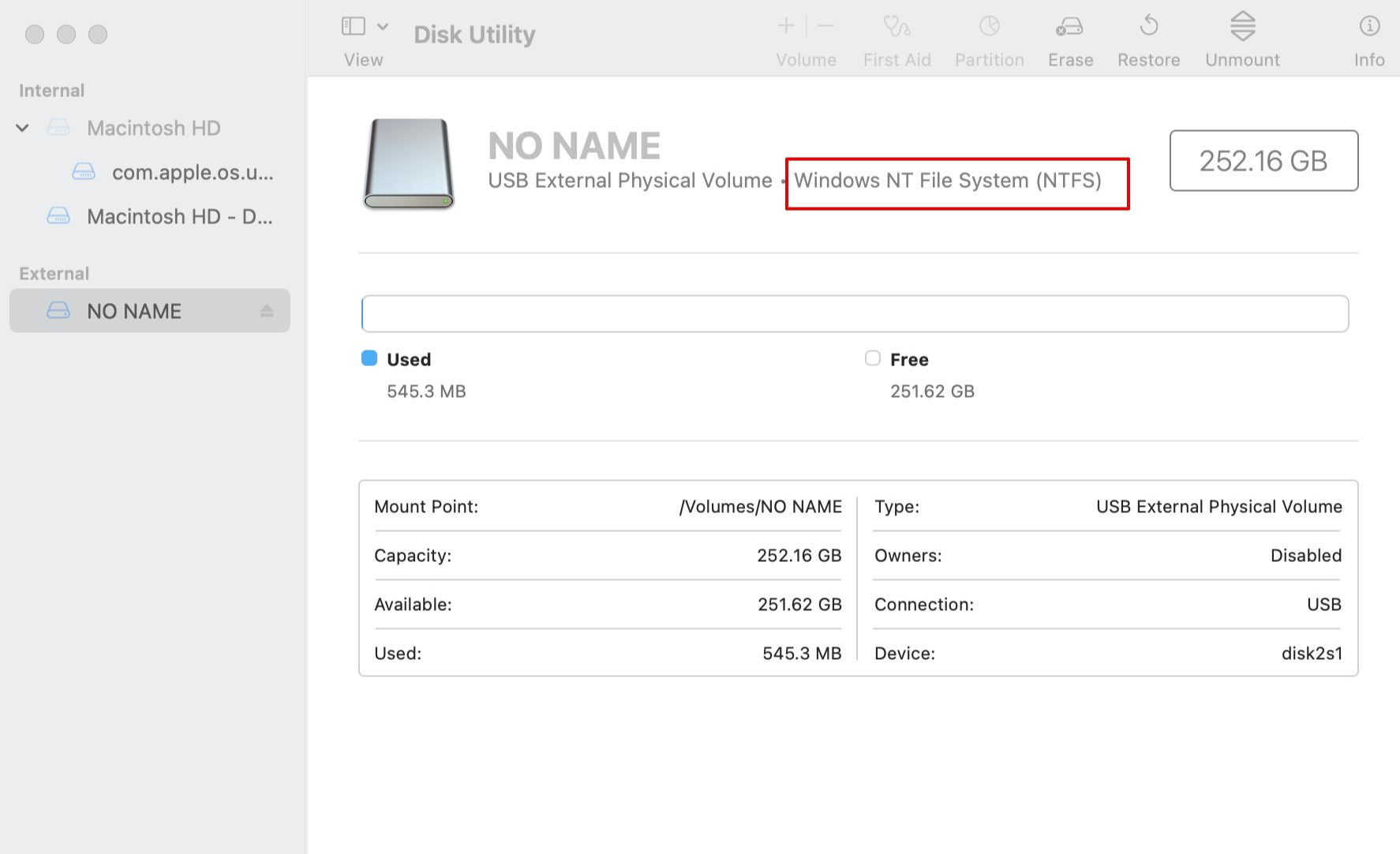
Task: Click 'Windows NT File System (NTFS)' text
Action: (947, 181)
